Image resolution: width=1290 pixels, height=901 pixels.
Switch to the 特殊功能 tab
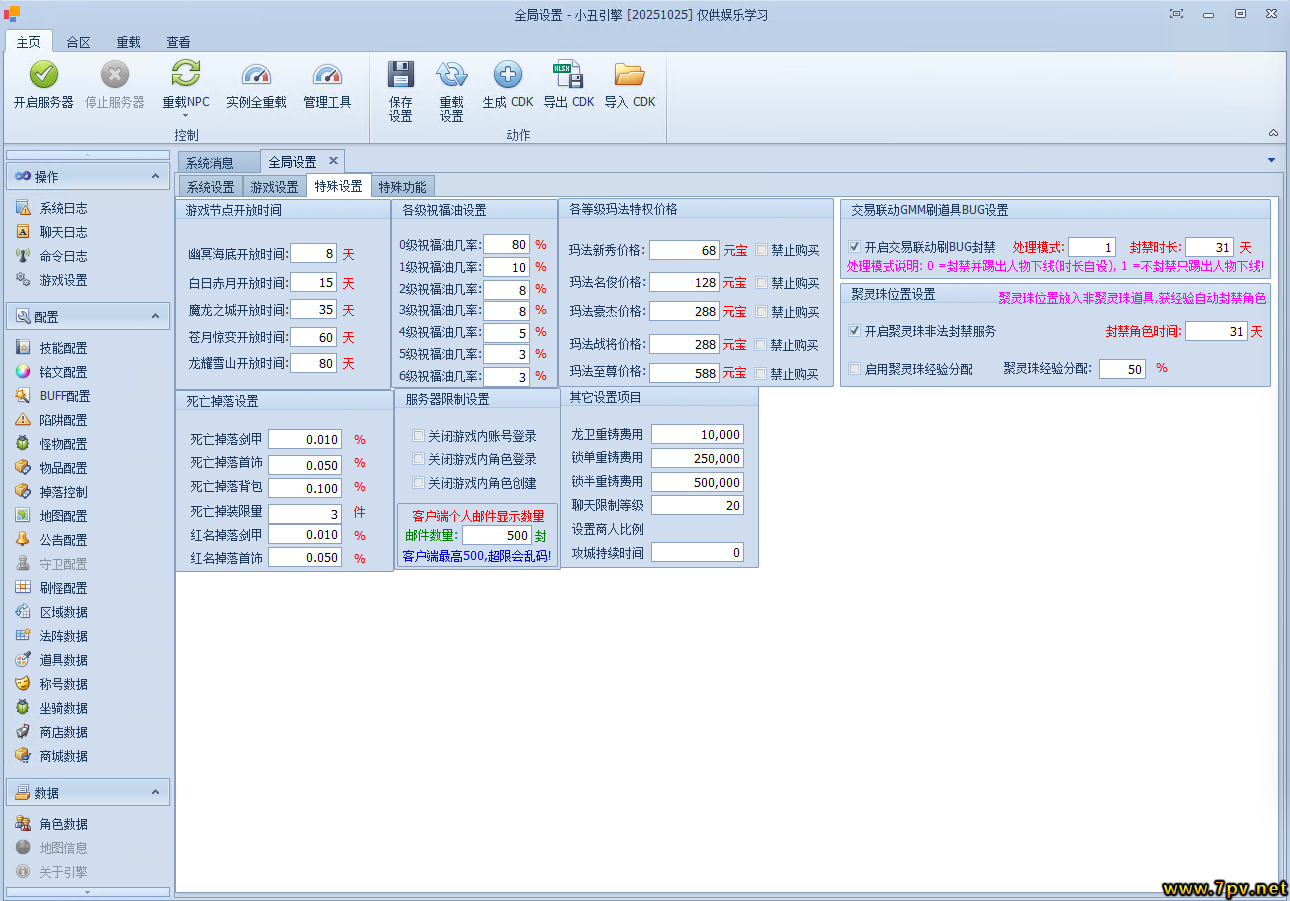click(402, 187)
